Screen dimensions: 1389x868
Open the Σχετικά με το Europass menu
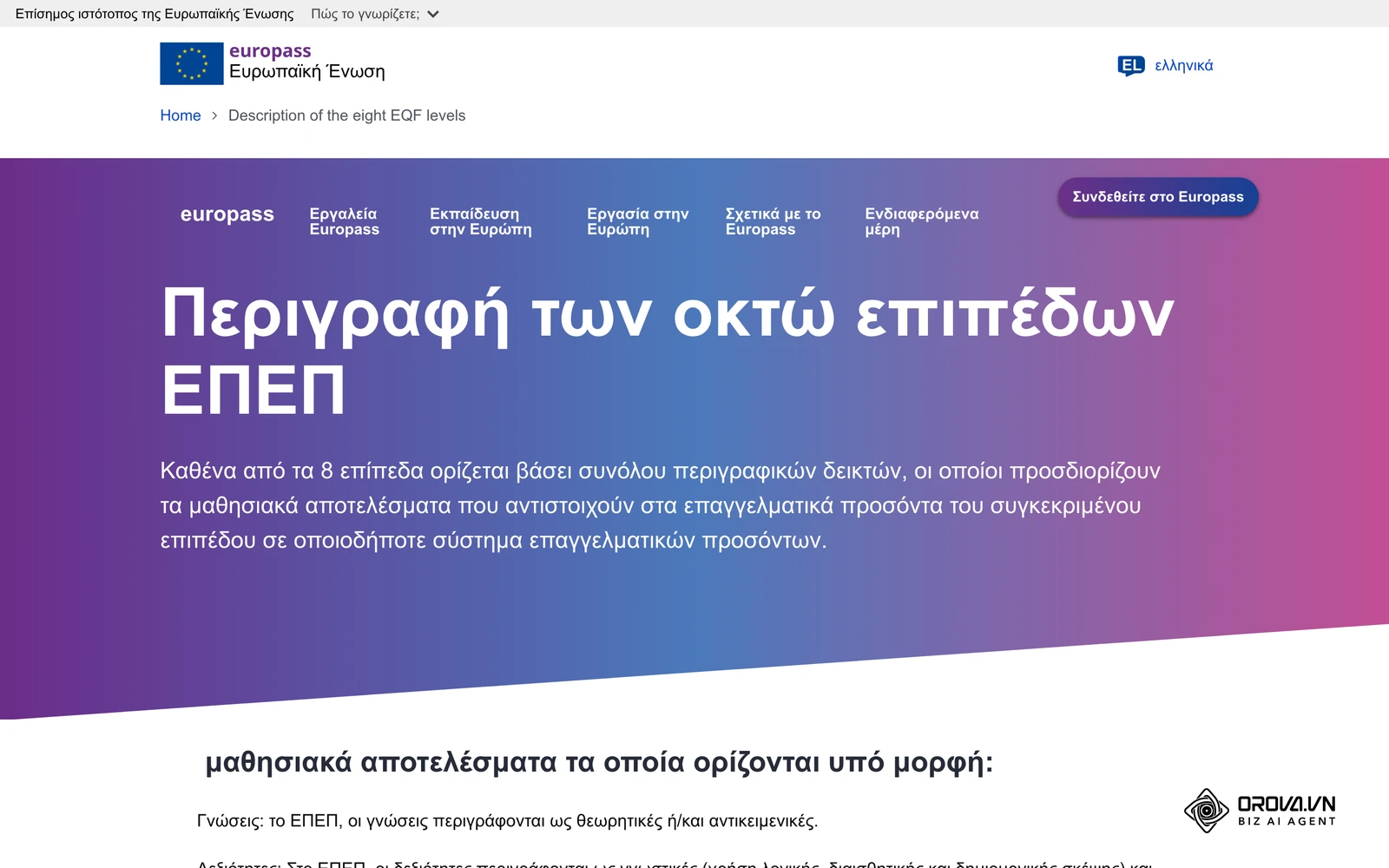point(773,221)
